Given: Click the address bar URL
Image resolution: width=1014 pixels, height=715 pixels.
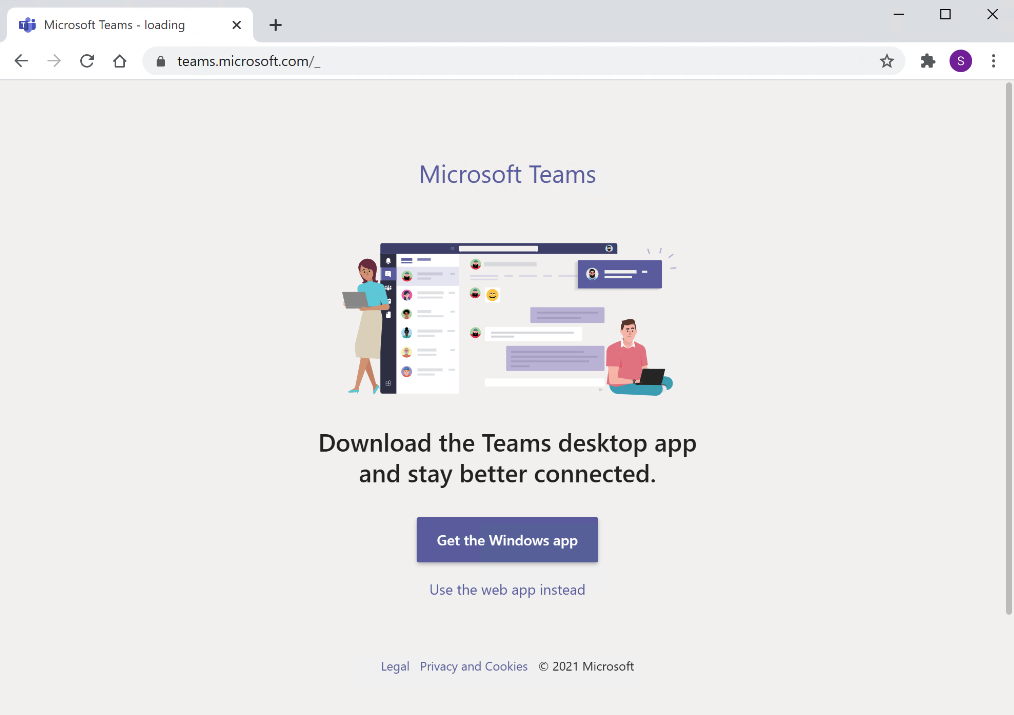Looking at the screenshot, I should click(x=248, y=61).
